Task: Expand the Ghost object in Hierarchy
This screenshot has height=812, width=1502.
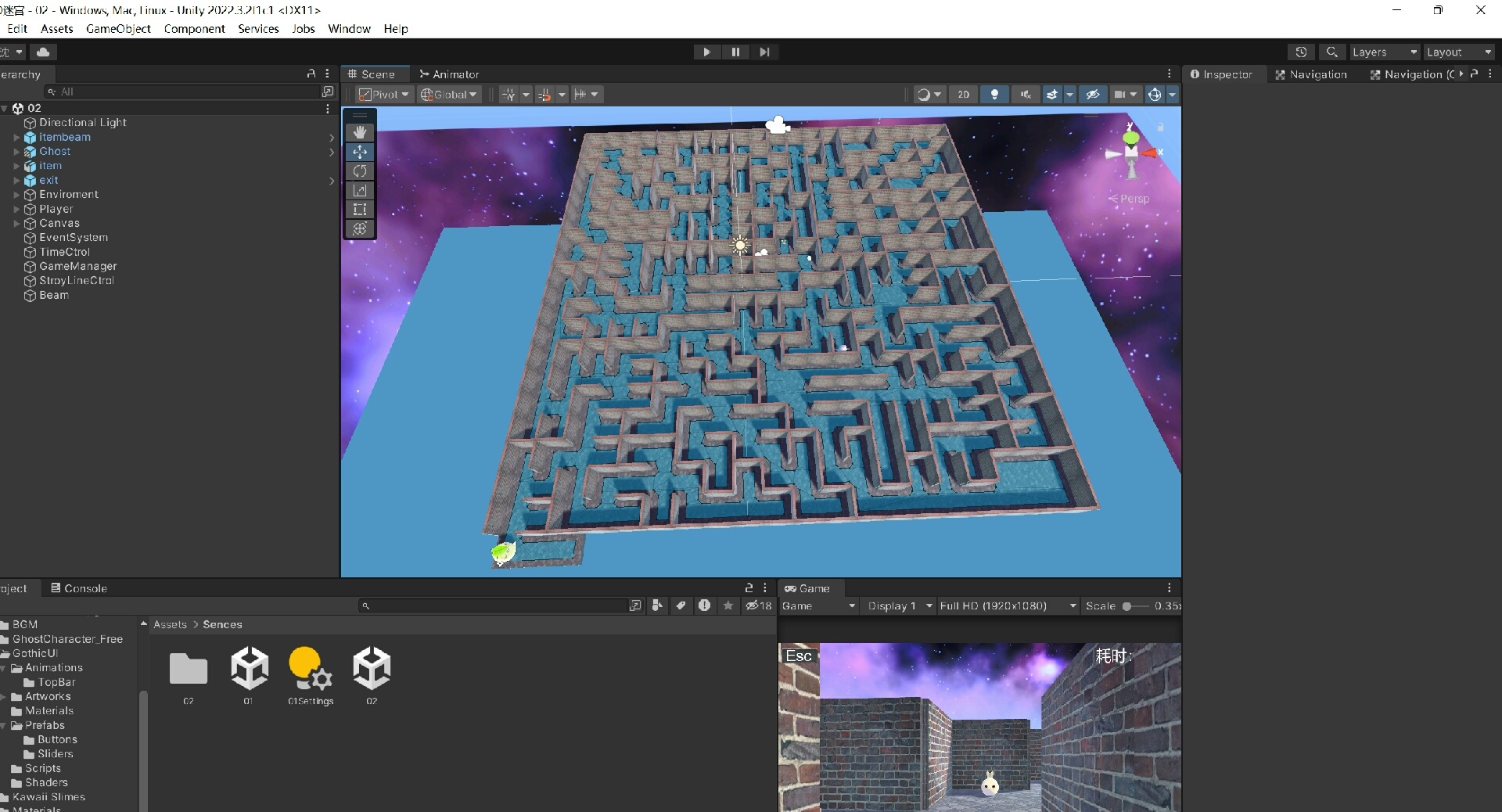Action: (16, 152)
